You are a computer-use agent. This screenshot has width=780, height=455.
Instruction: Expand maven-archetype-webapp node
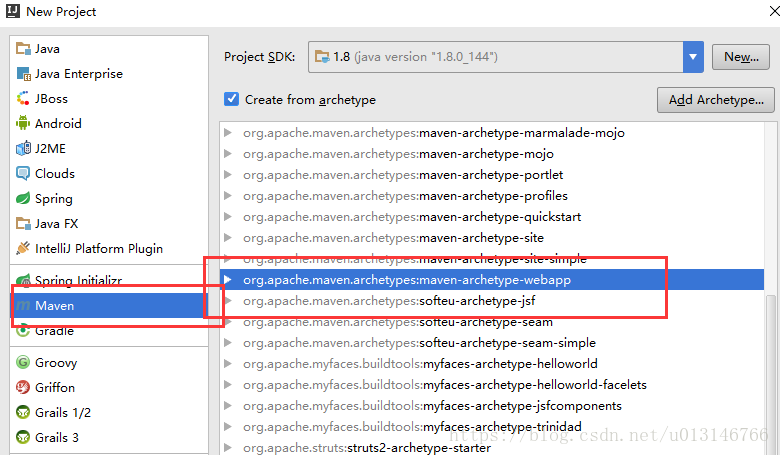(228, 279)
